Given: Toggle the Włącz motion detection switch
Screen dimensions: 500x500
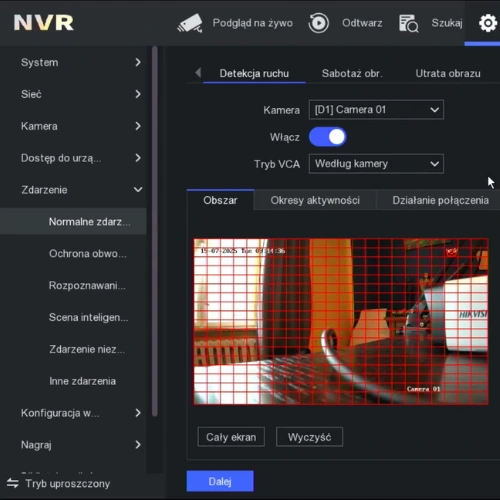Looking at the screenshot, I should click(328, 137).
